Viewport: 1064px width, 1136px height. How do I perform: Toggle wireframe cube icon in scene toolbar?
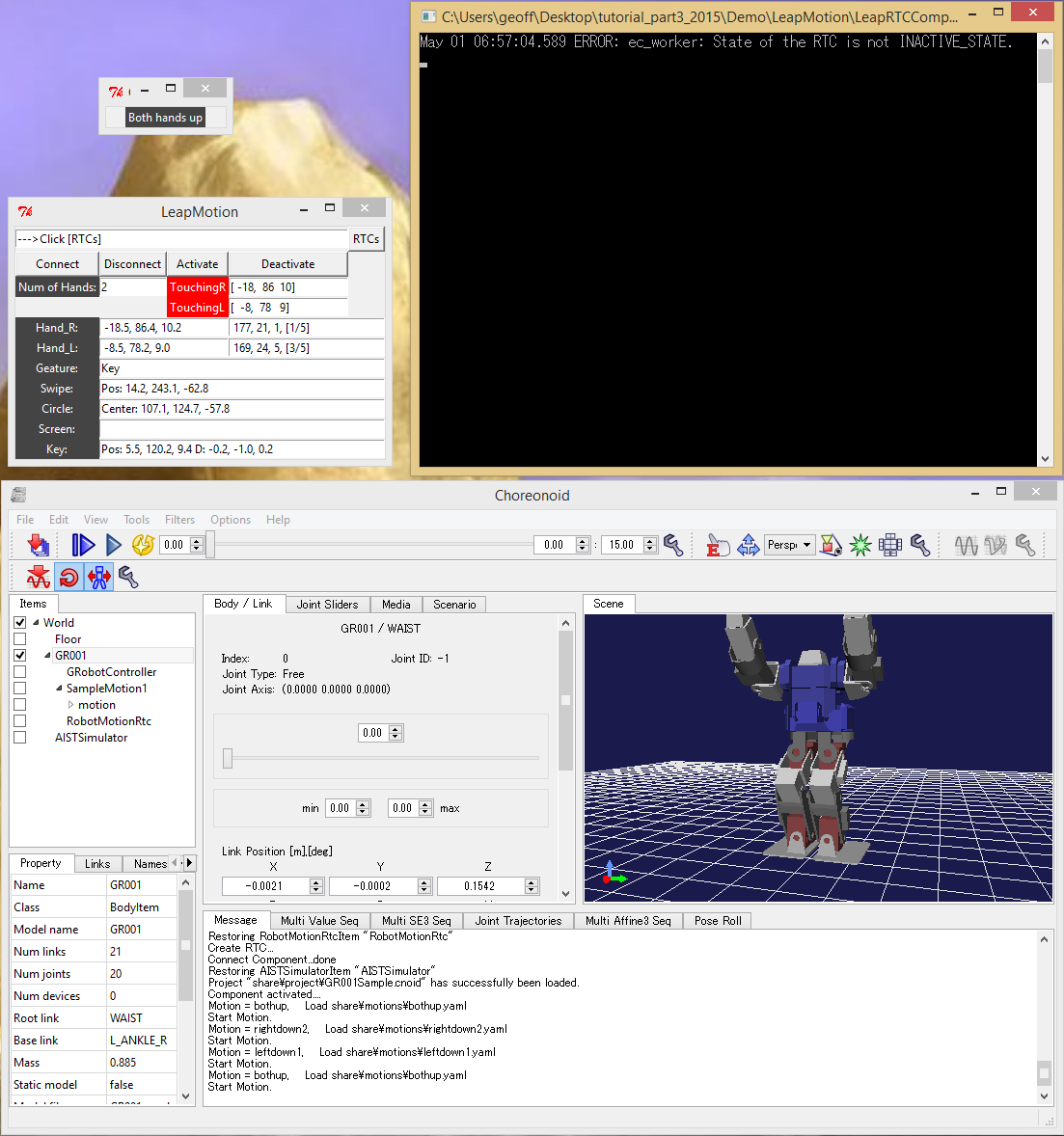890,545
